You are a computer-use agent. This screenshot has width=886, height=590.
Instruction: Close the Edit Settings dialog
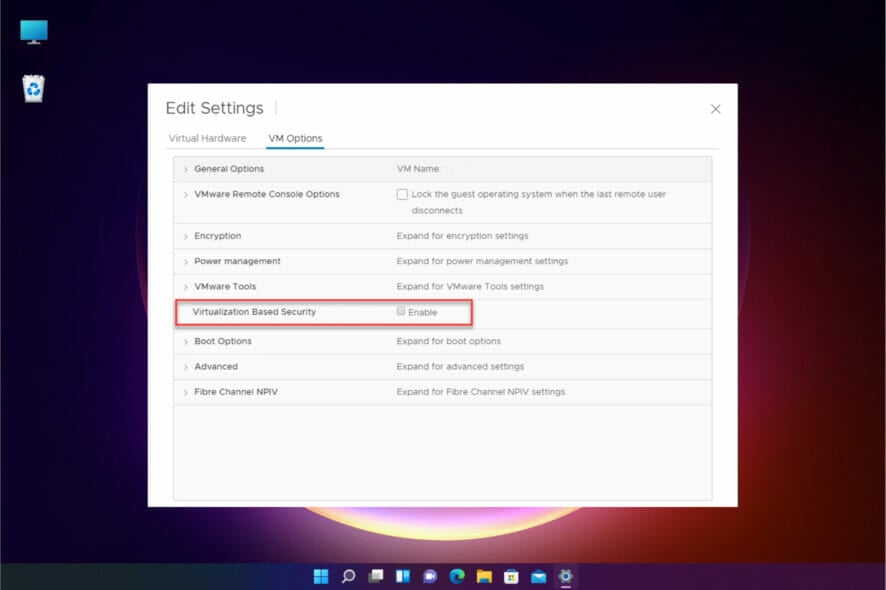click(715, 109)
